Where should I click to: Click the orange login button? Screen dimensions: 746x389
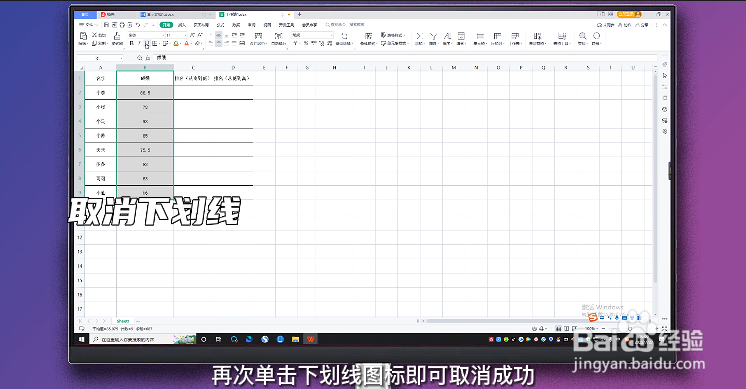[629, 15]
